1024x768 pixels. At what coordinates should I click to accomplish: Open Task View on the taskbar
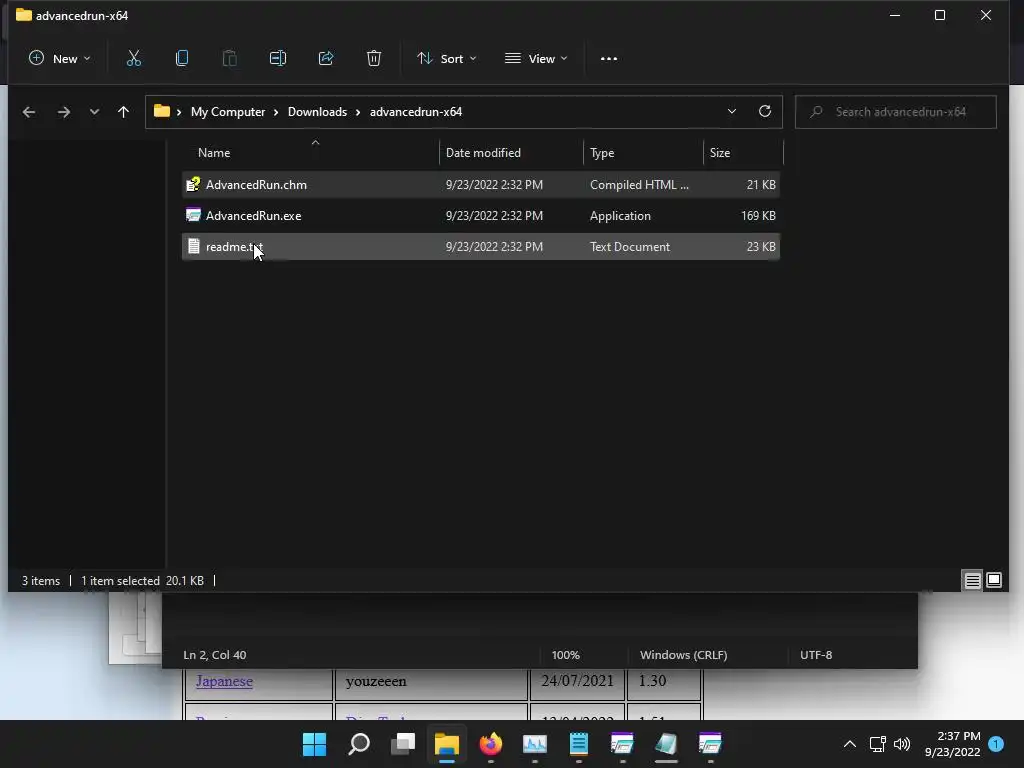(x=403, y=744)
